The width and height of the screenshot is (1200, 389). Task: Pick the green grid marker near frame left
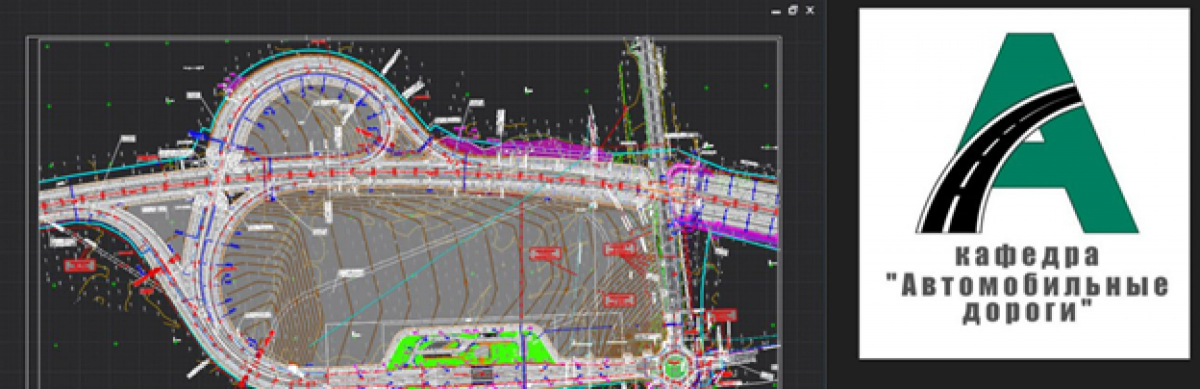point(48,105)
